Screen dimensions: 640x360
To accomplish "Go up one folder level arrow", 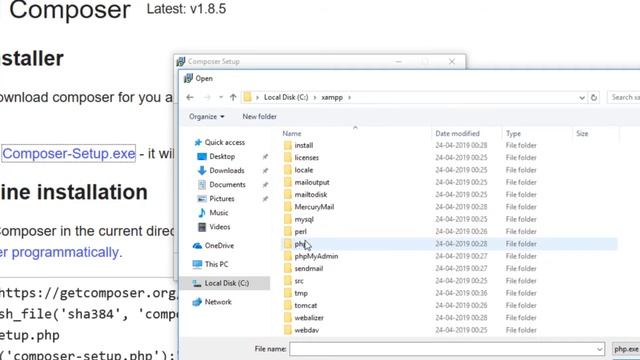I will pos(233,97).
